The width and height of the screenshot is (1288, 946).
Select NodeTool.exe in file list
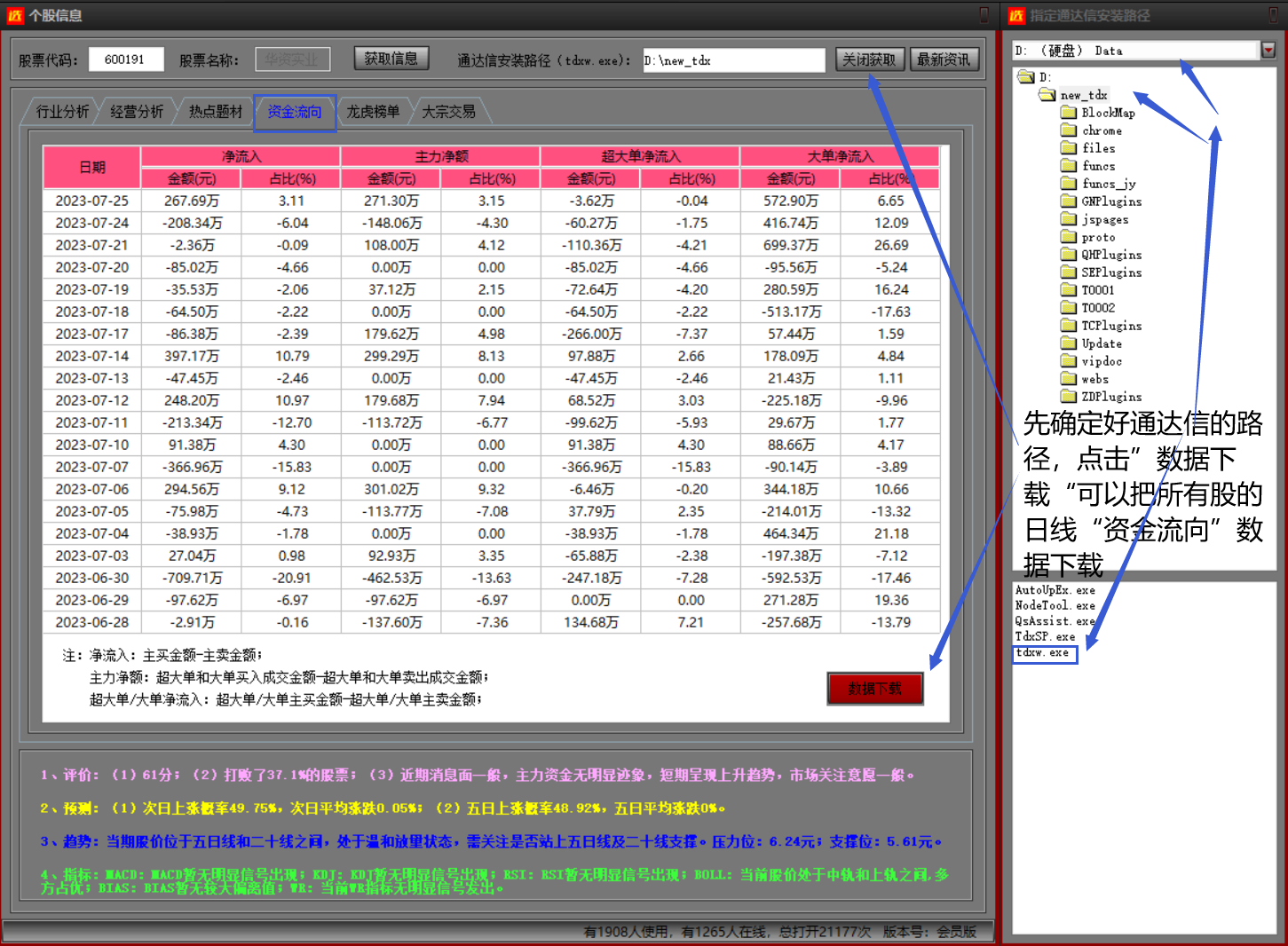1055,605
